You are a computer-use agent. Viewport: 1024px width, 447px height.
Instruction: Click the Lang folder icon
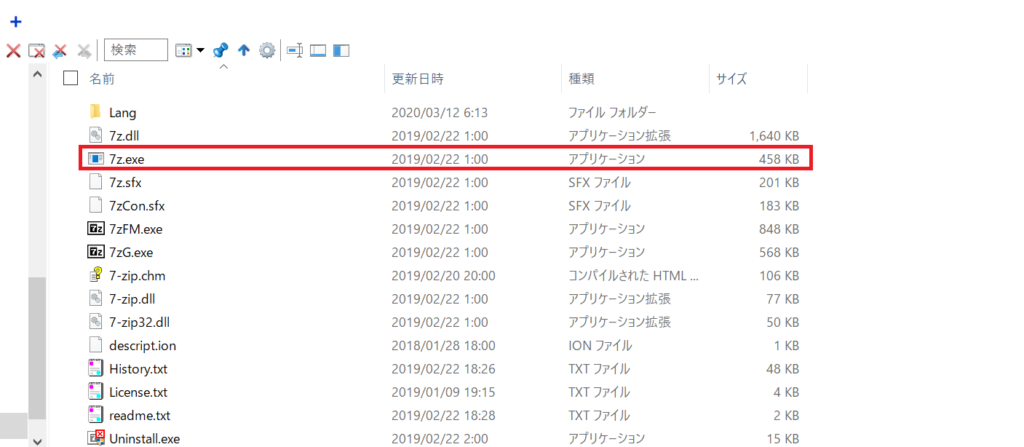tap(95, 112)
